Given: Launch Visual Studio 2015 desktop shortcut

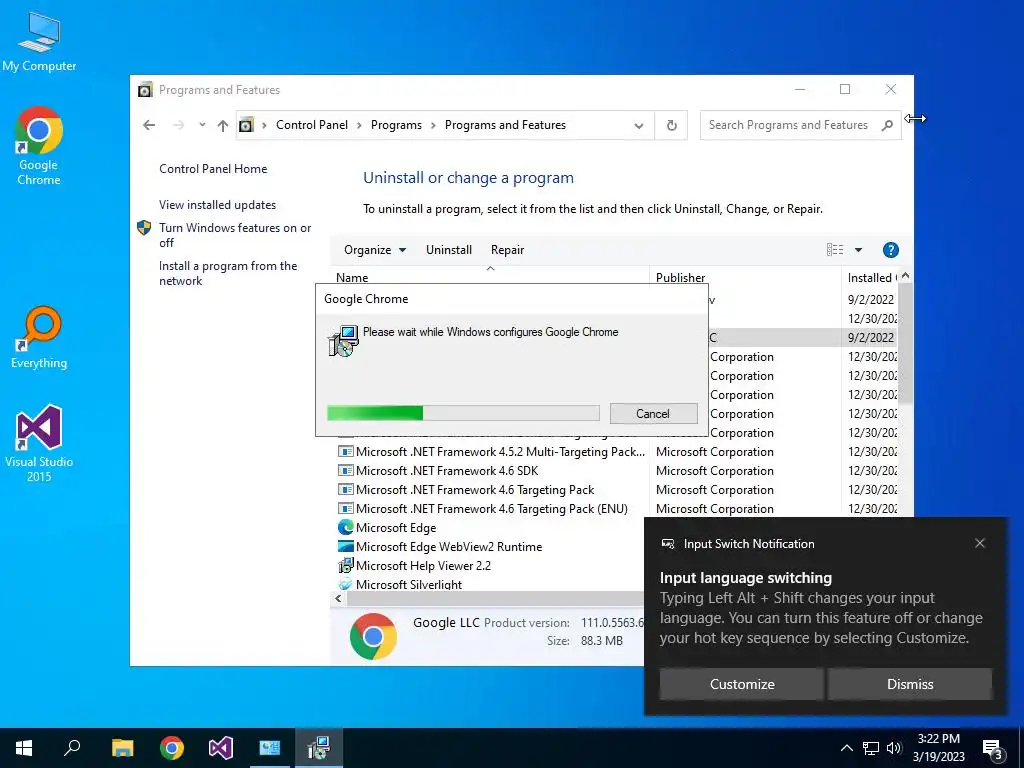Looking at the screenshot, I should [x=39, y=444].
